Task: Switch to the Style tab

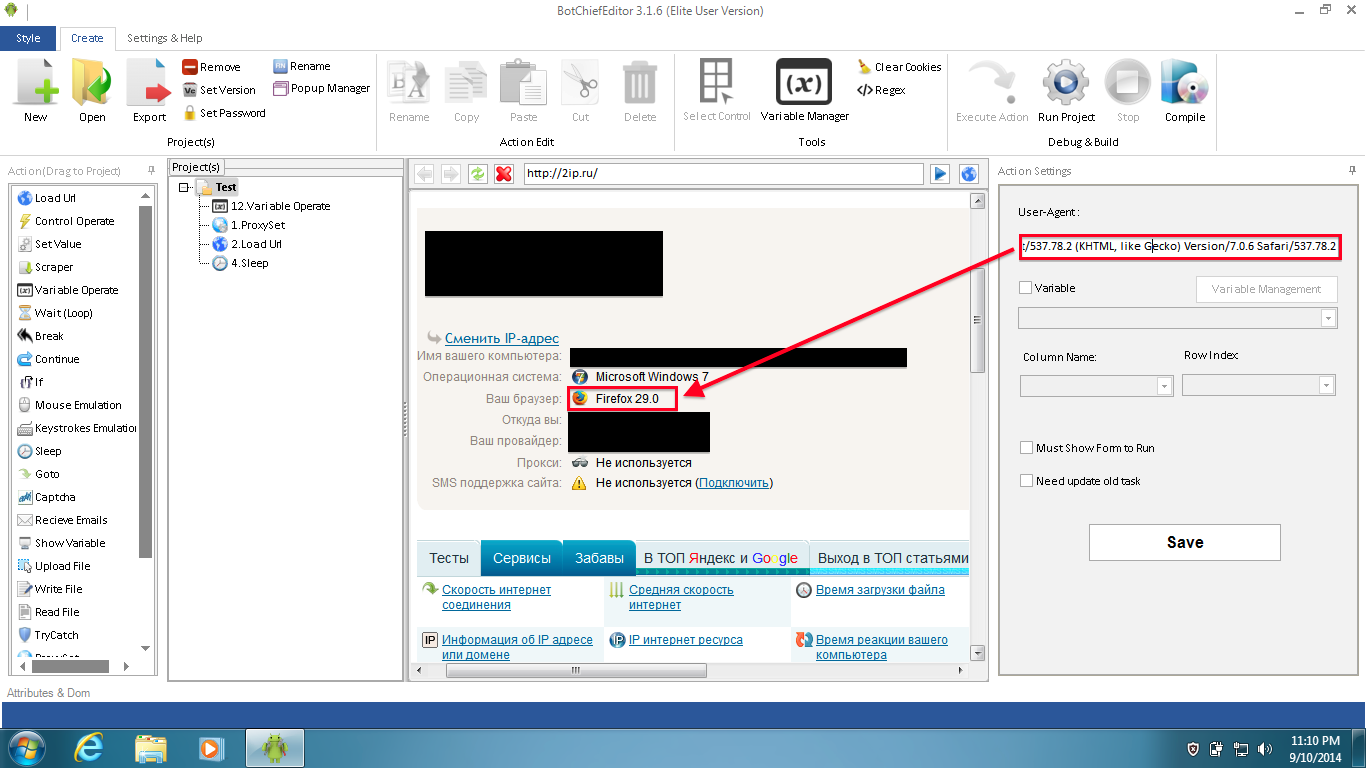Action: point(28,38)
